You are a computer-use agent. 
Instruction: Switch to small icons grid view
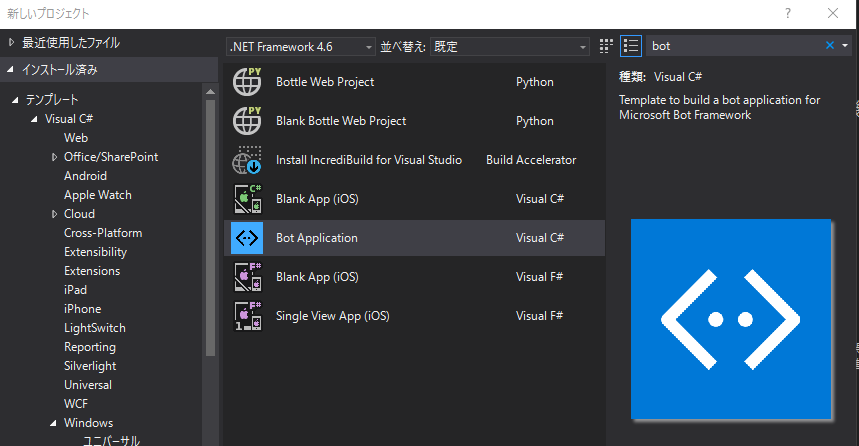pyautogui.click(x=606, y=46)
